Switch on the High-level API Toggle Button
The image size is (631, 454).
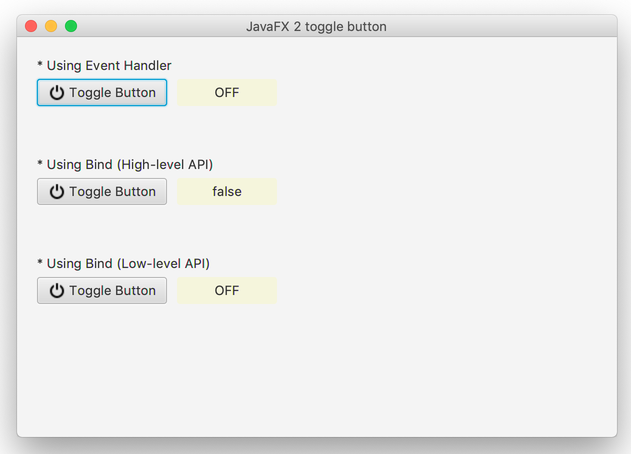102,192
